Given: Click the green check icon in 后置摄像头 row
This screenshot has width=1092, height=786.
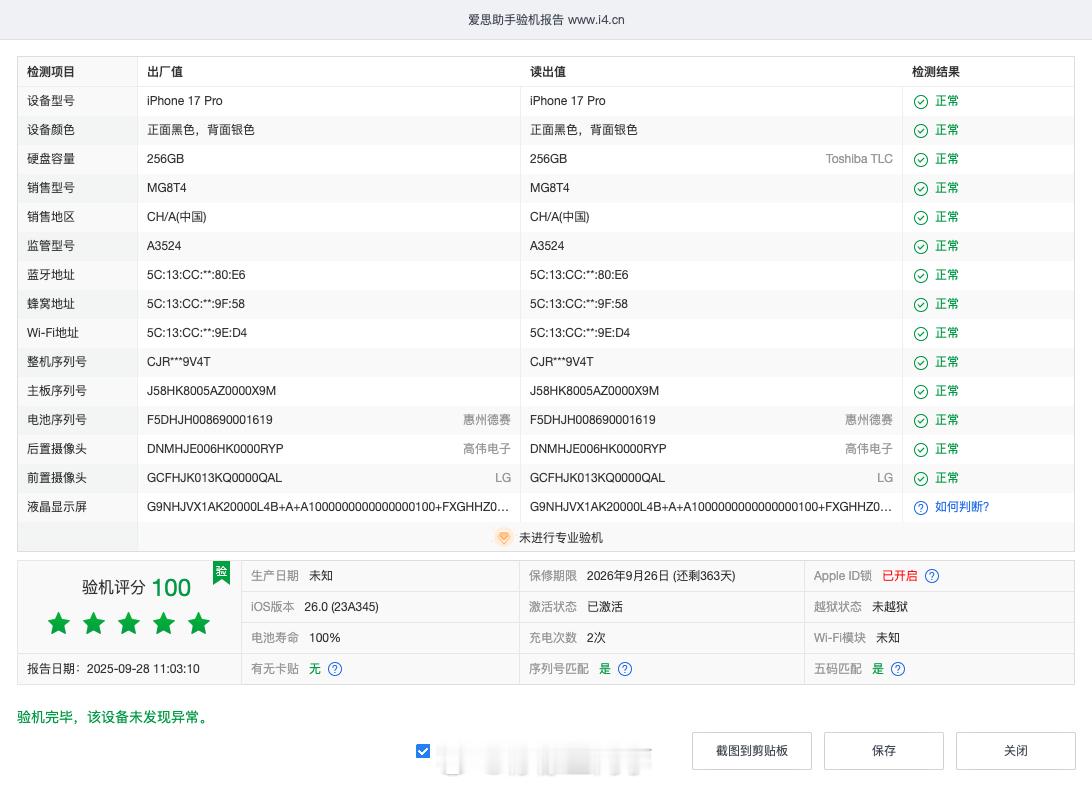Looking at the screenshot, I should (921, 450).
